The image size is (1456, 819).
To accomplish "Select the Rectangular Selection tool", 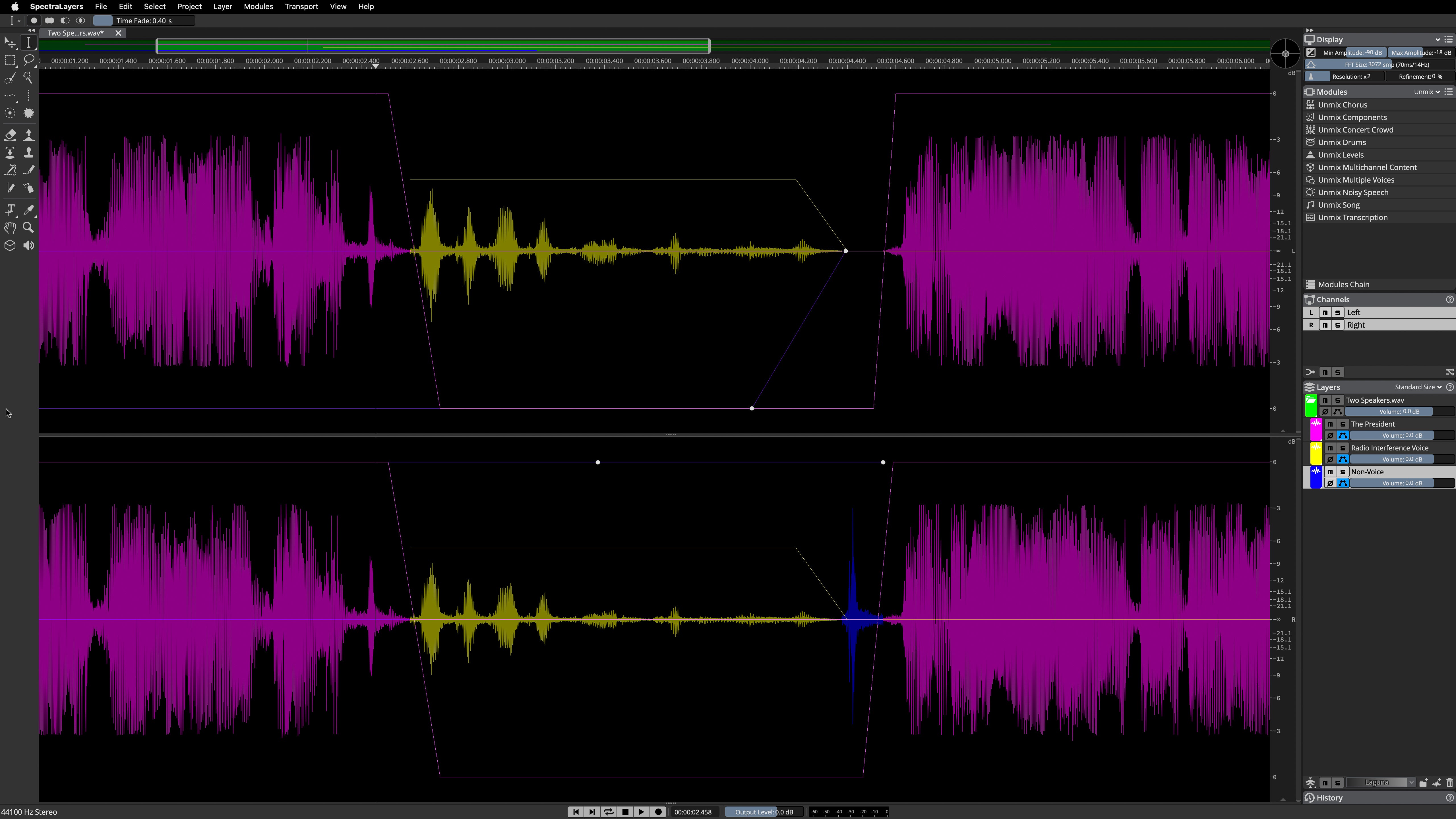I will point(10,60).
